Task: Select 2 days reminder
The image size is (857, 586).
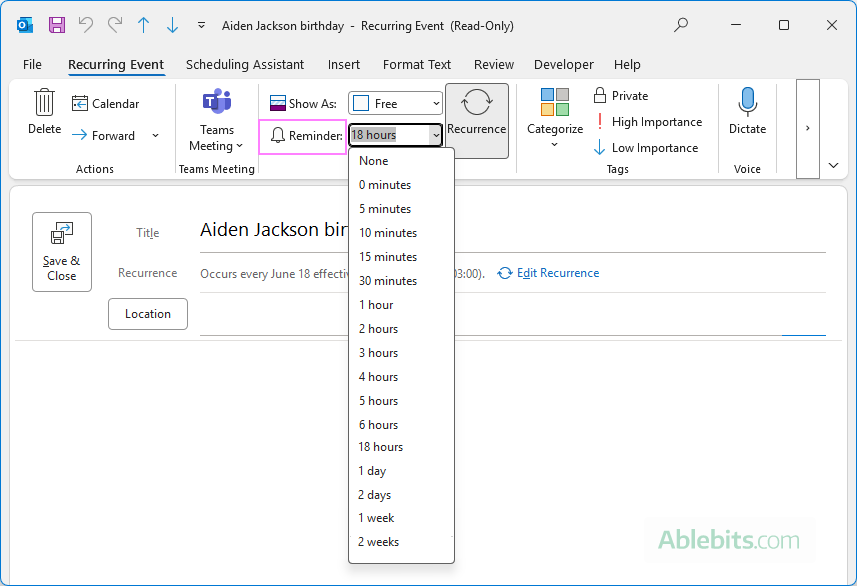Action: [x=401, y=495]
